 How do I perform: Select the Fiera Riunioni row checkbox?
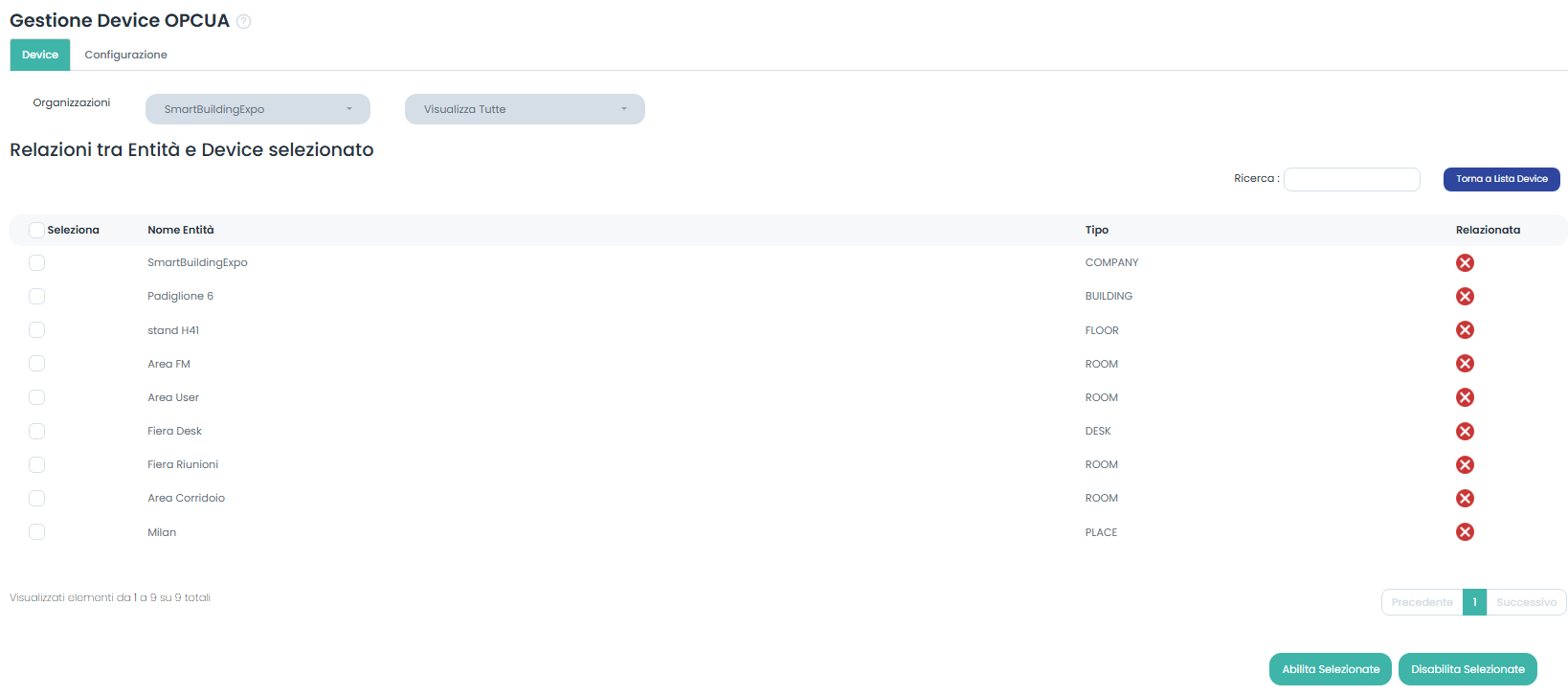coord(36,465)
